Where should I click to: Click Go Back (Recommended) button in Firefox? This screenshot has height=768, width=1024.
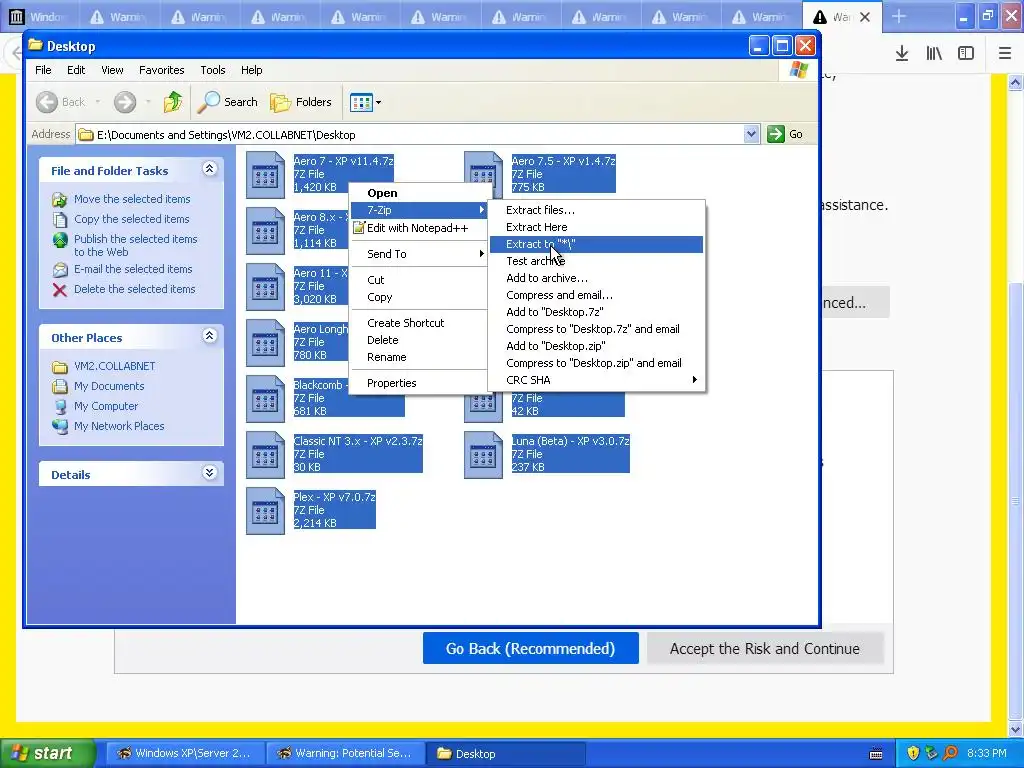point(530,648)
